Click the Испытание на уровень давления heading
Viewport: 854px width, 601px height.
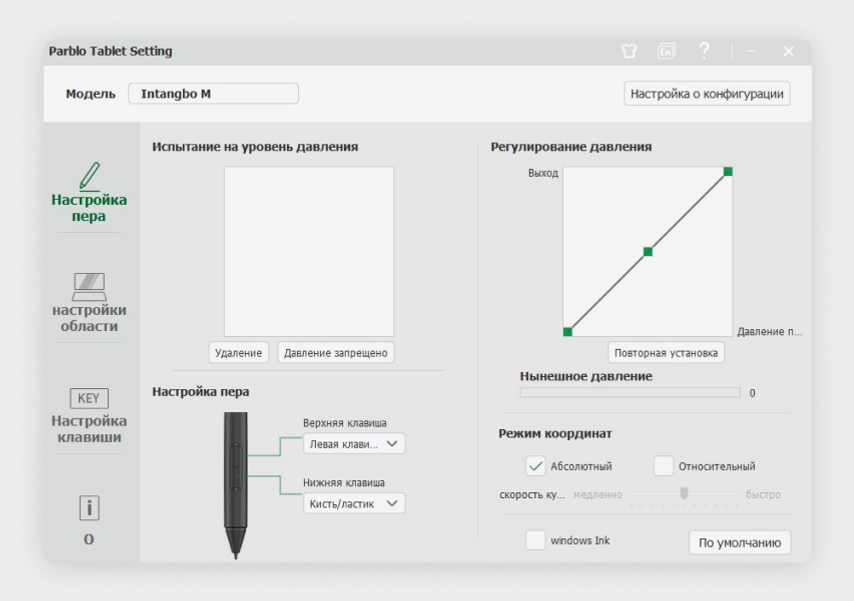pos(255,147)
